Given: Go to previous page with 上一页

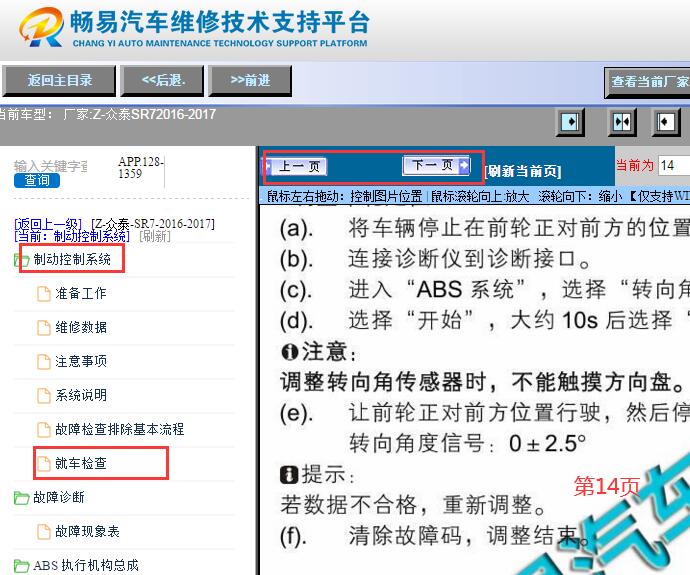Looking at the screenshot, I should (x=297, y=166).
